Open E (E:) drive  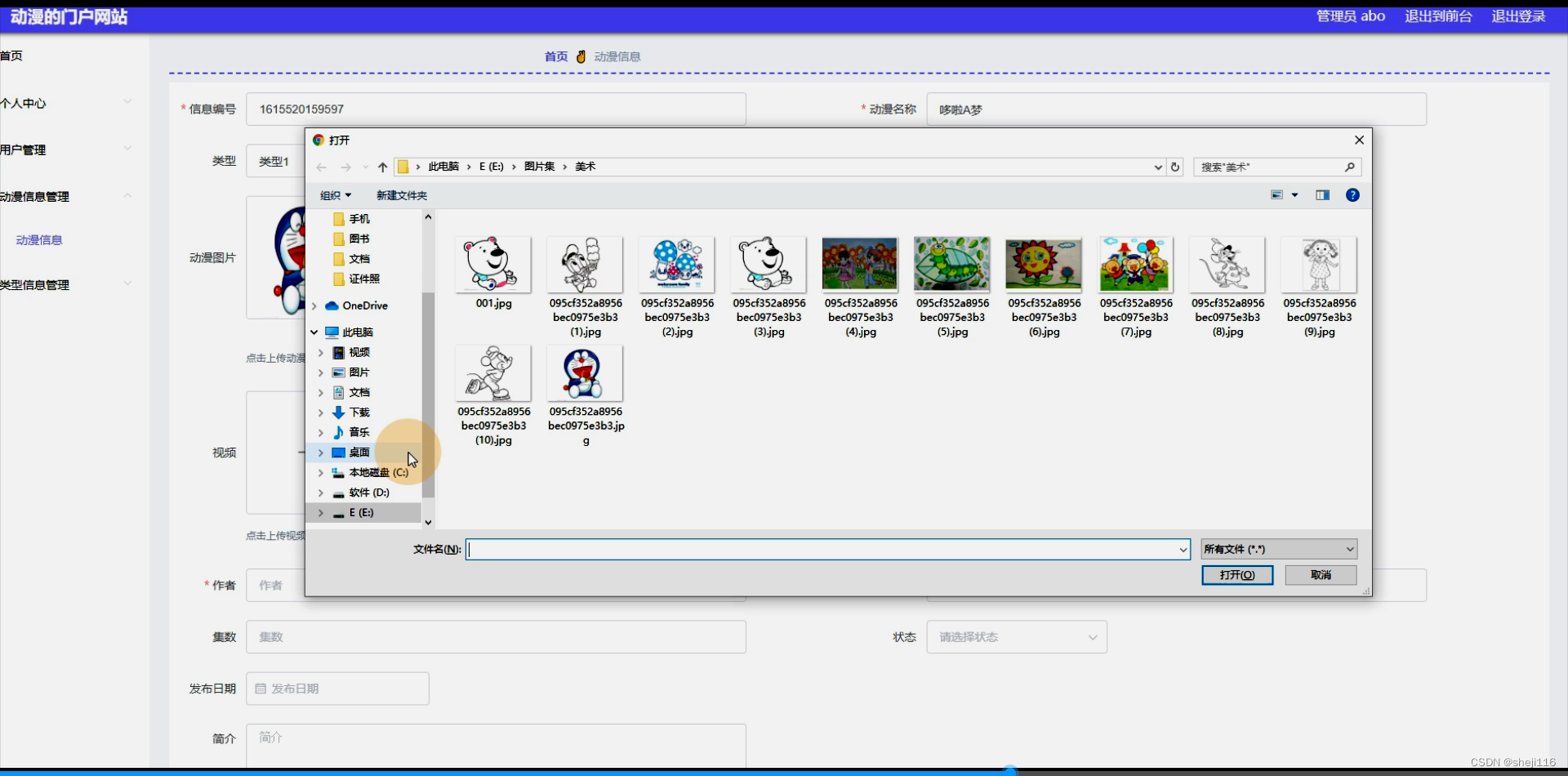coord(361,513)
